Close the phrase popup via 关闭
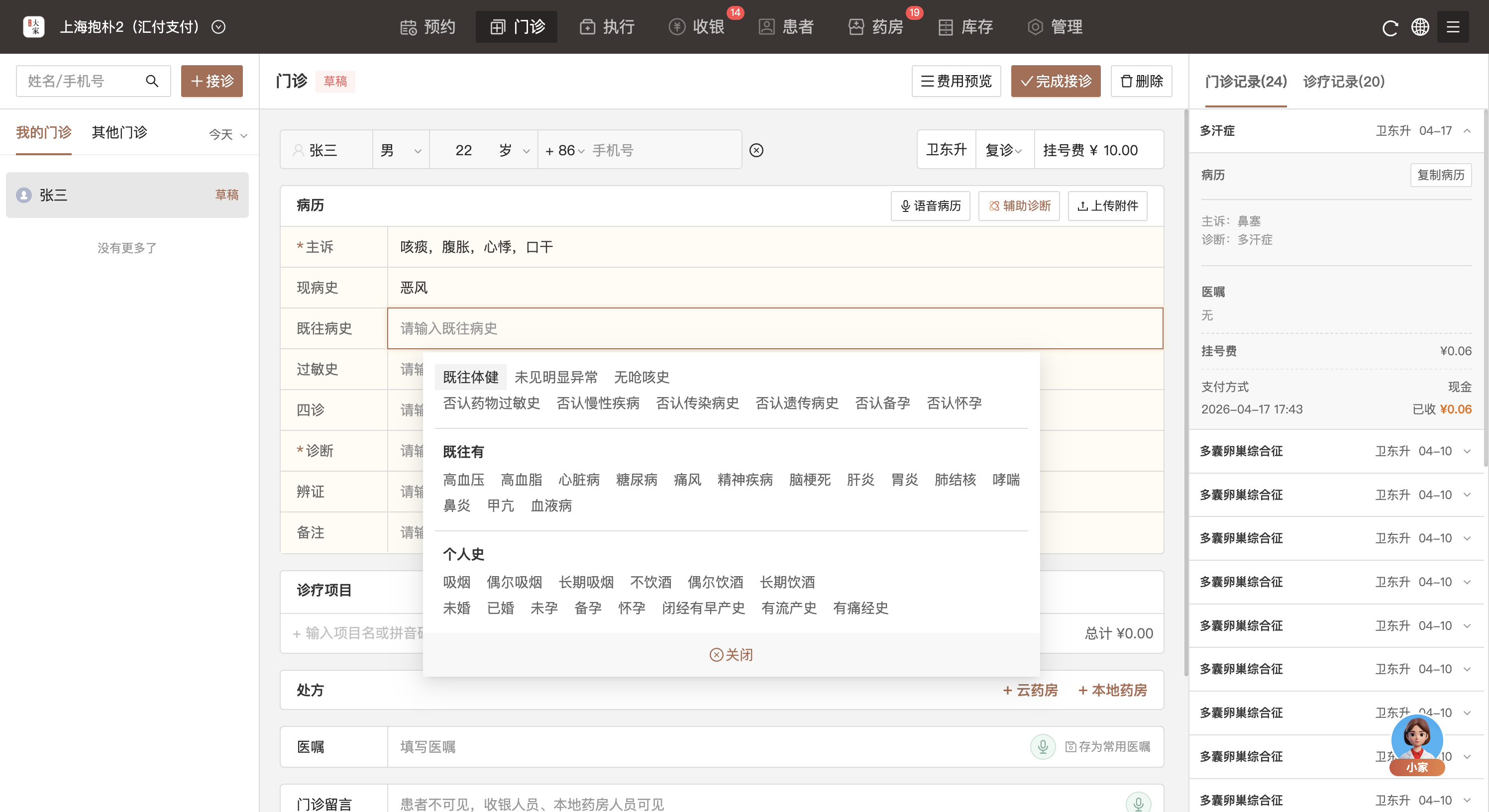Viewport: 1489px width, 812px height. tap(731, 654)
